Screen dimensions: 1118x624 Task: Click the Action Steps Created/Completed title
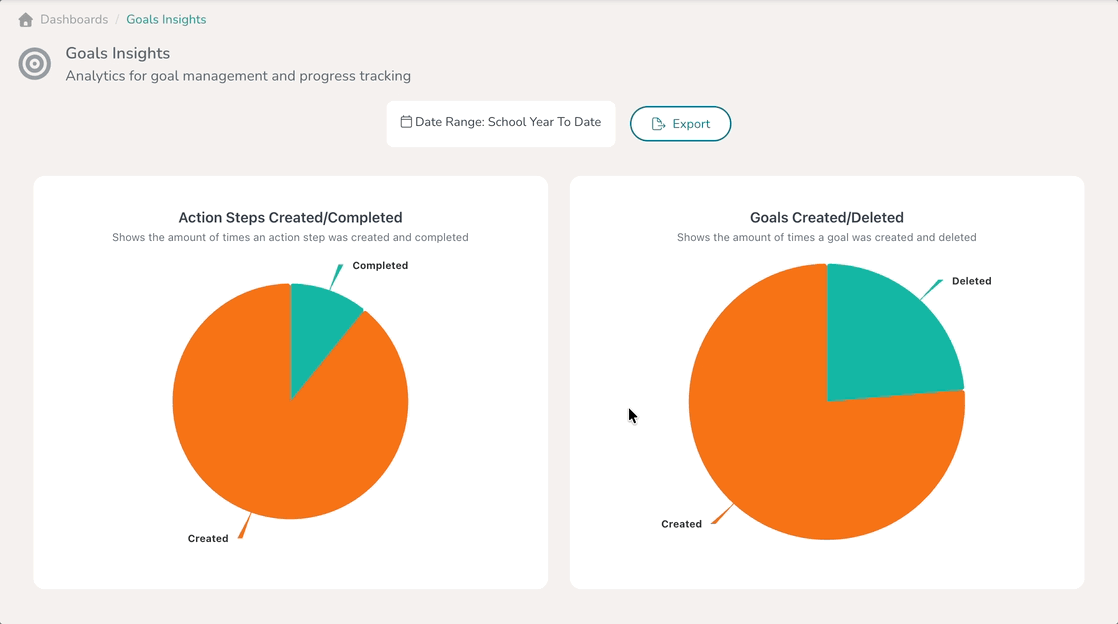(290, 218)
